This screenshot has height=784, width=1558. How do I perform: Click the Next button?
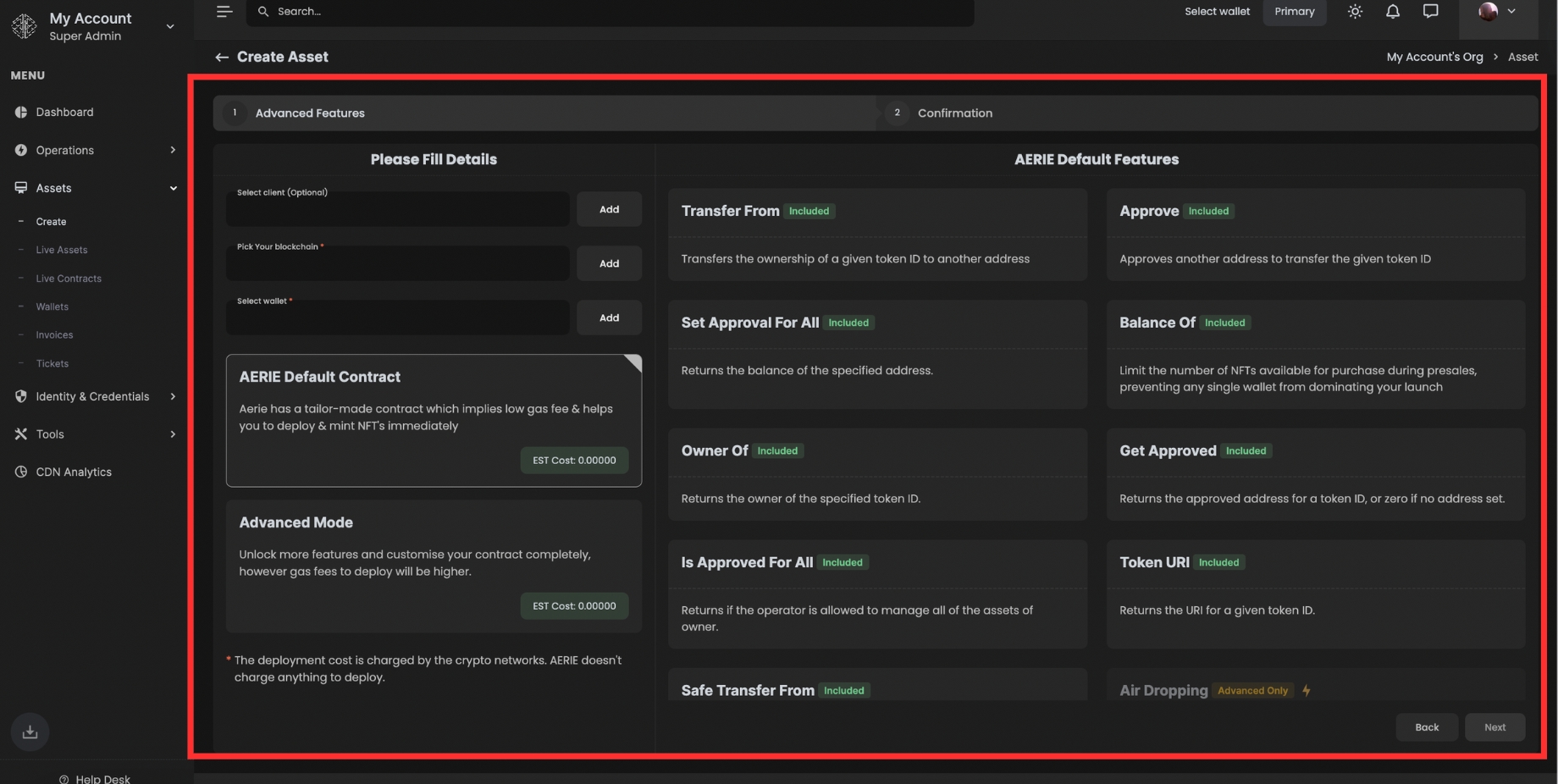click(1494, 727)
